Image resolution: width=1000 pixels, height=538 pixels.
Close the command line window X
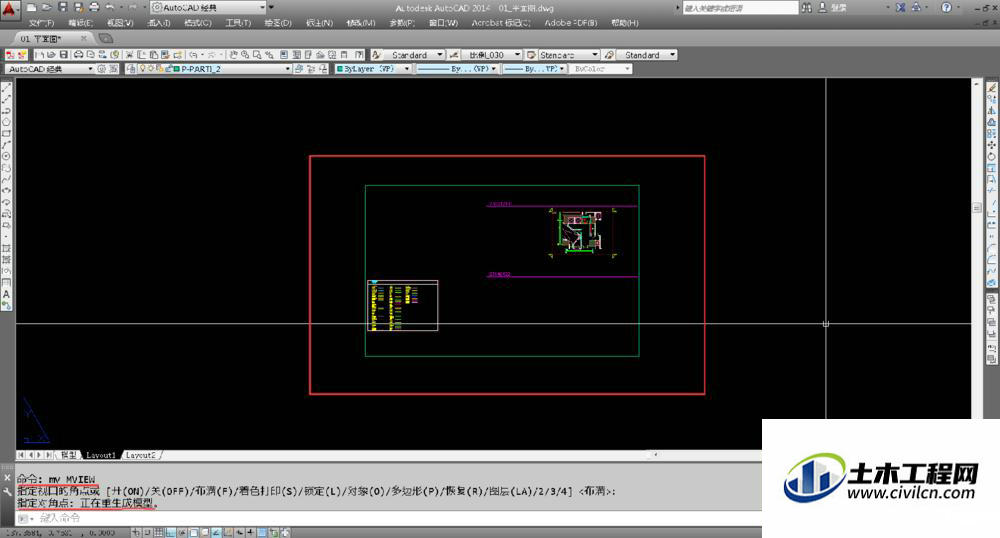click(x=7, y=477)
